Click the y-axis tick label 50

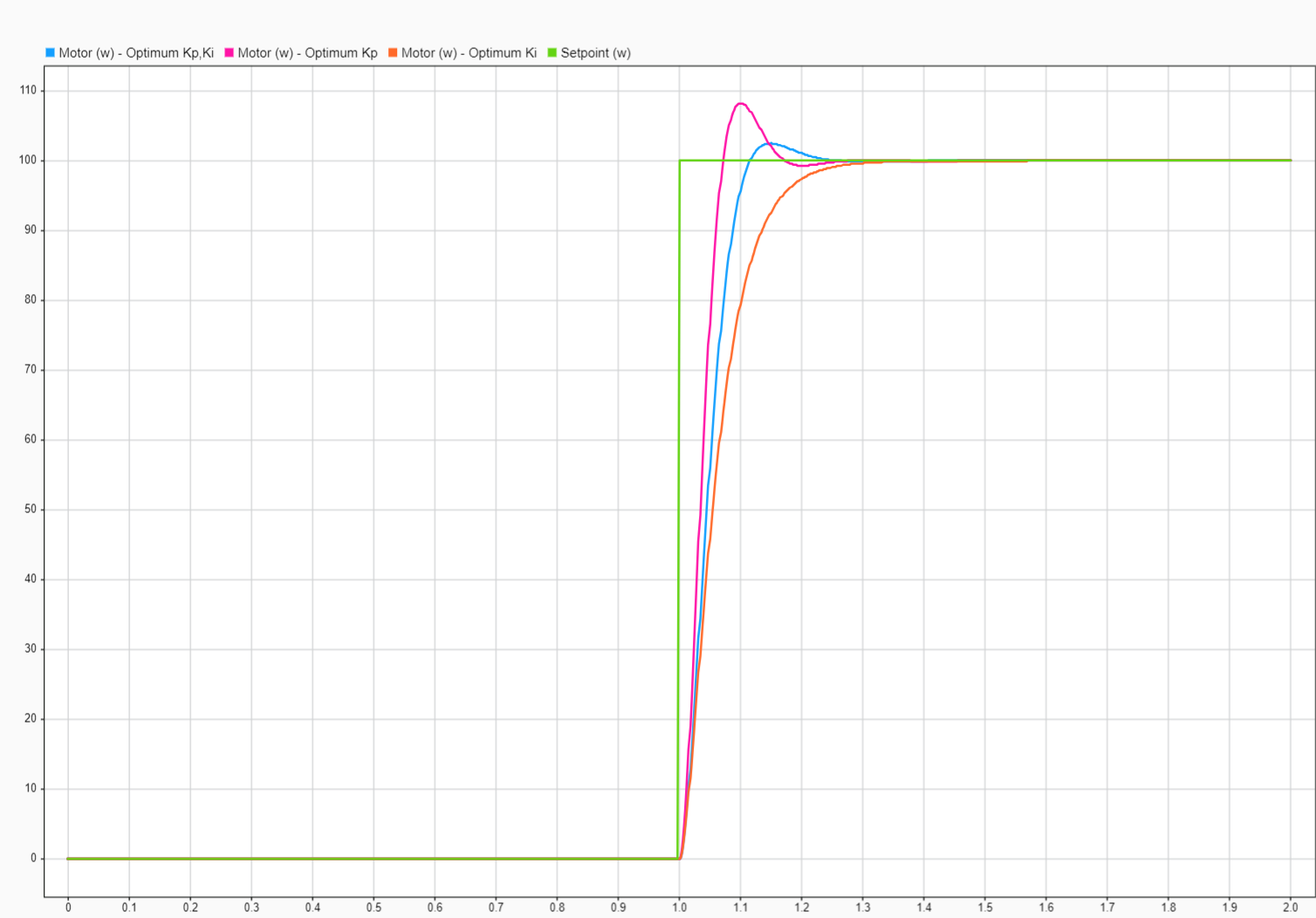tap(31, 509)
